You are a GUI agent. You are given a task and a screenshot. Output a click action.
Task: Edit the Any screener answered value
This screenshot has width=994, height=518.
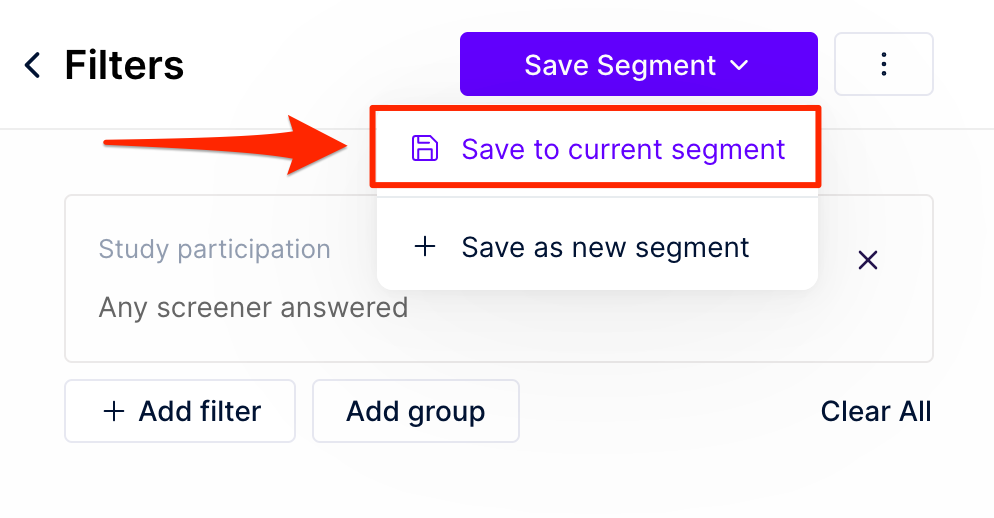tap(253, 308)
